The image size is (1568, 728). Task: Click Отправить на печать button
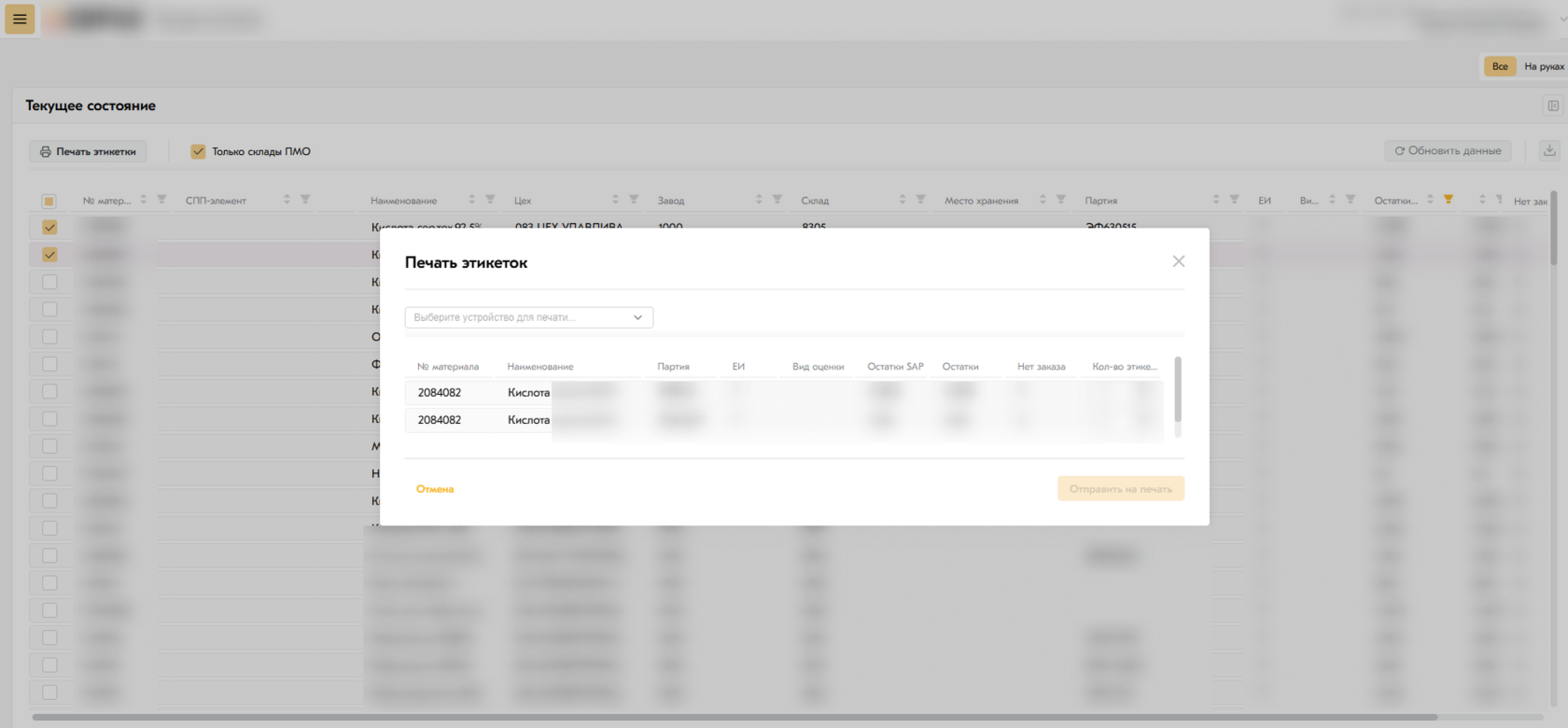1121,489
